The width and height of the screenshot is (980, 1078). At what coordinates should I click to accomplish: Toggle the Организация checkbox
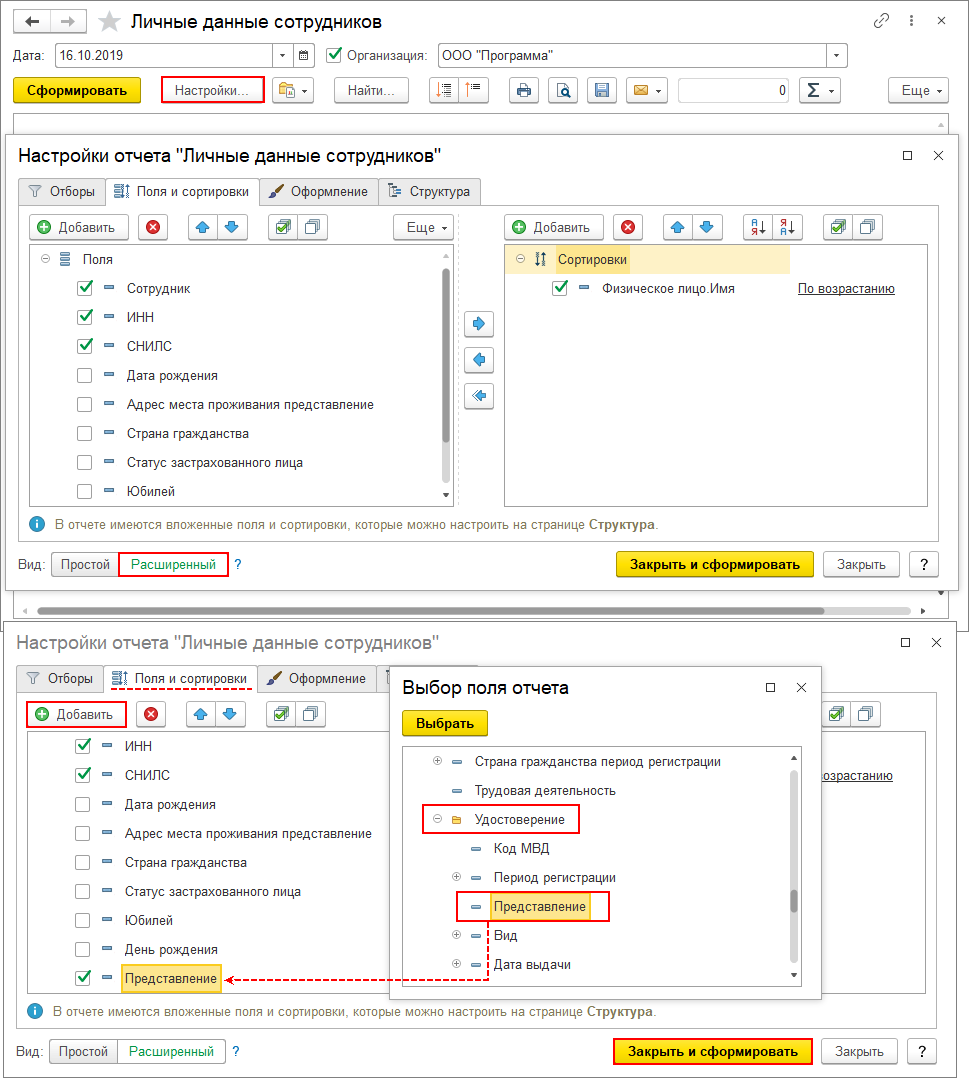coord(335,56)
